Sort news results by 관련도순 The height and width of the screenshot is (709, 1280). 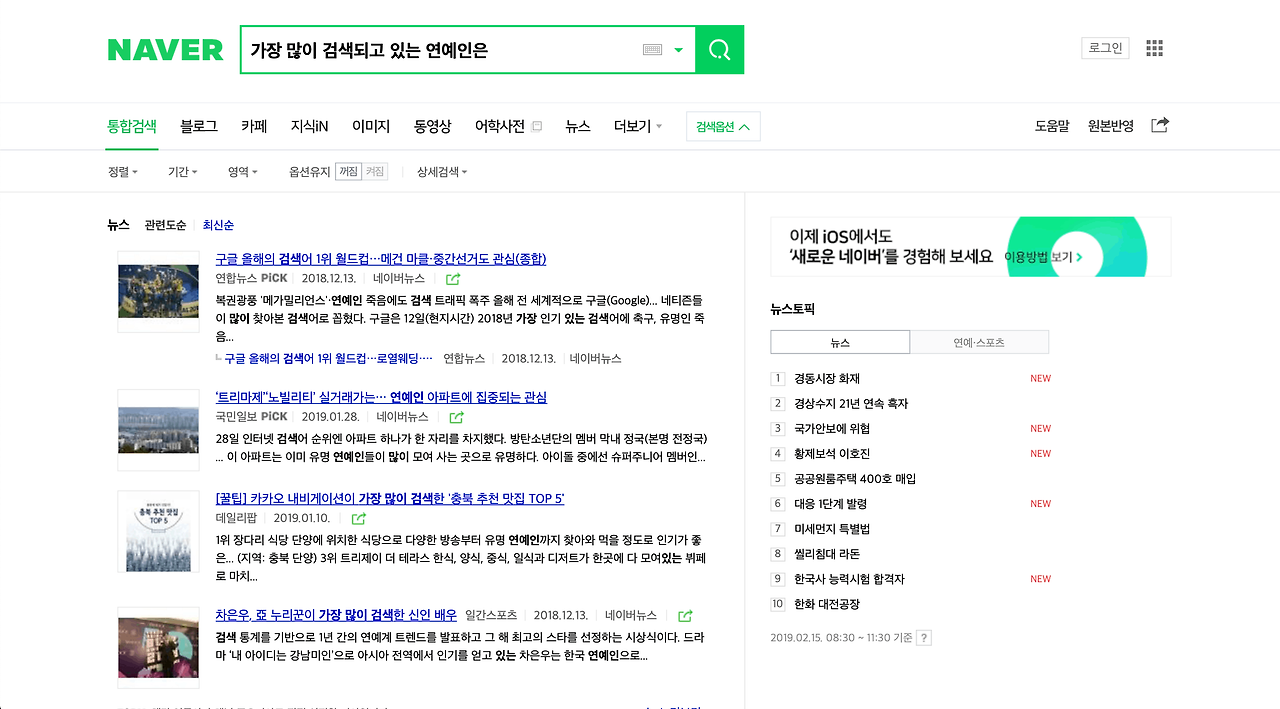coord(165,225)
